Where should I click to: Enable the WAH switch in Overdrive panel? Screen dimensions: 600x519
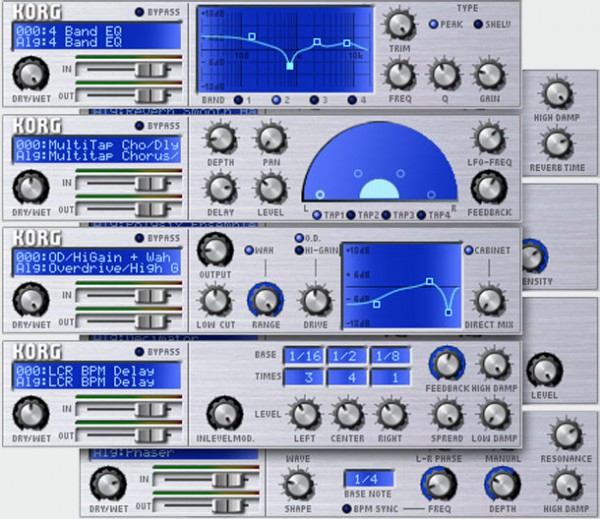(x=249, y=250)
